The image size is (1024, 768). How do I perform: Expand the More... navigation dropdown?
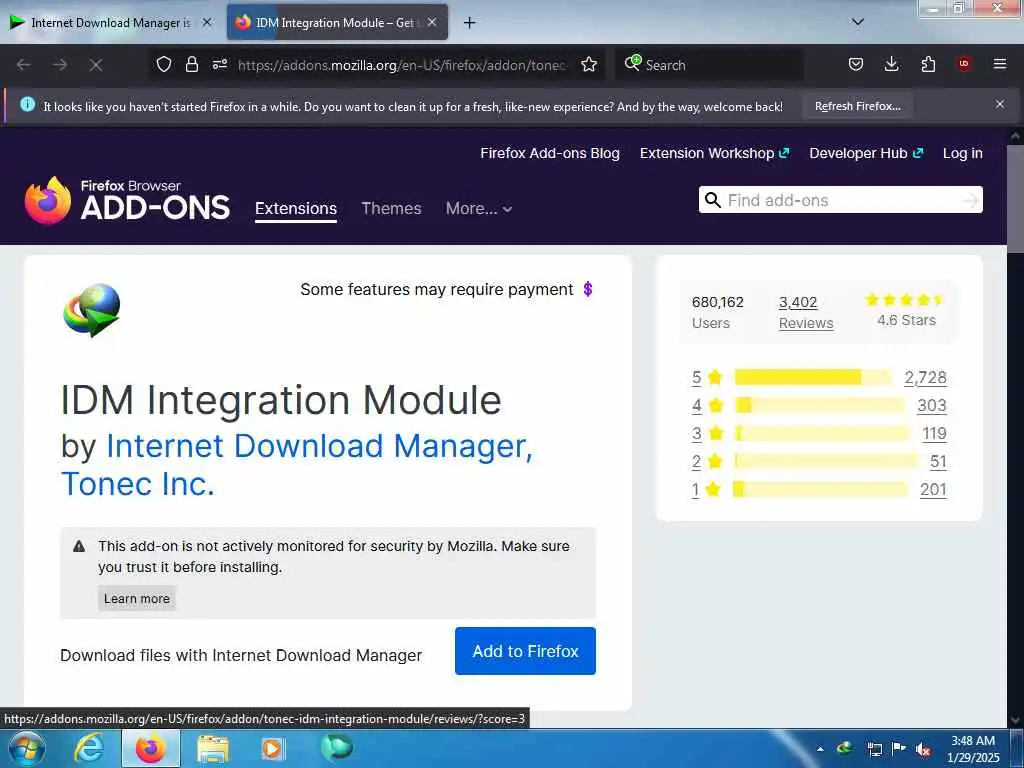coord(479,208)
